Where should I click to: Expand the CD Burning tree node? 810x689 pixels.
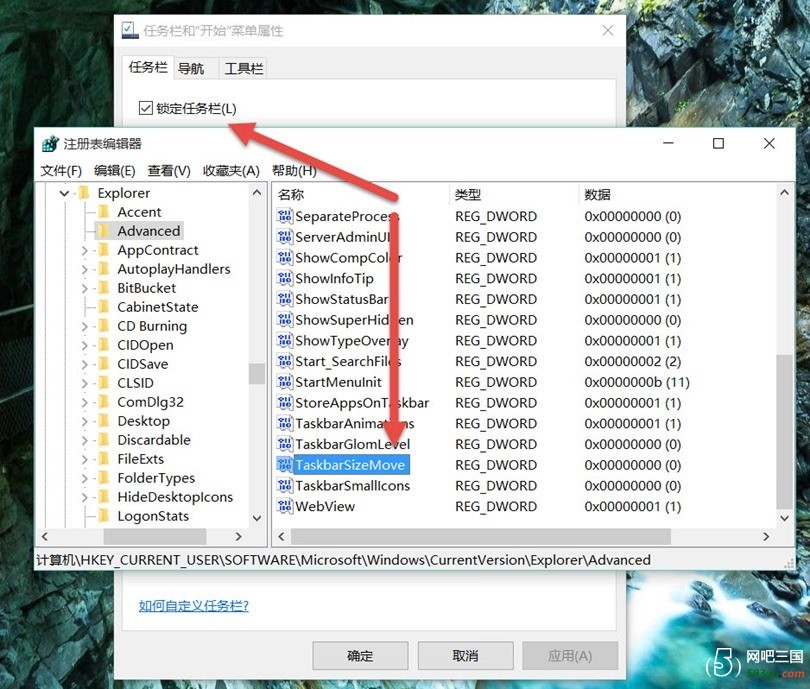85,326
